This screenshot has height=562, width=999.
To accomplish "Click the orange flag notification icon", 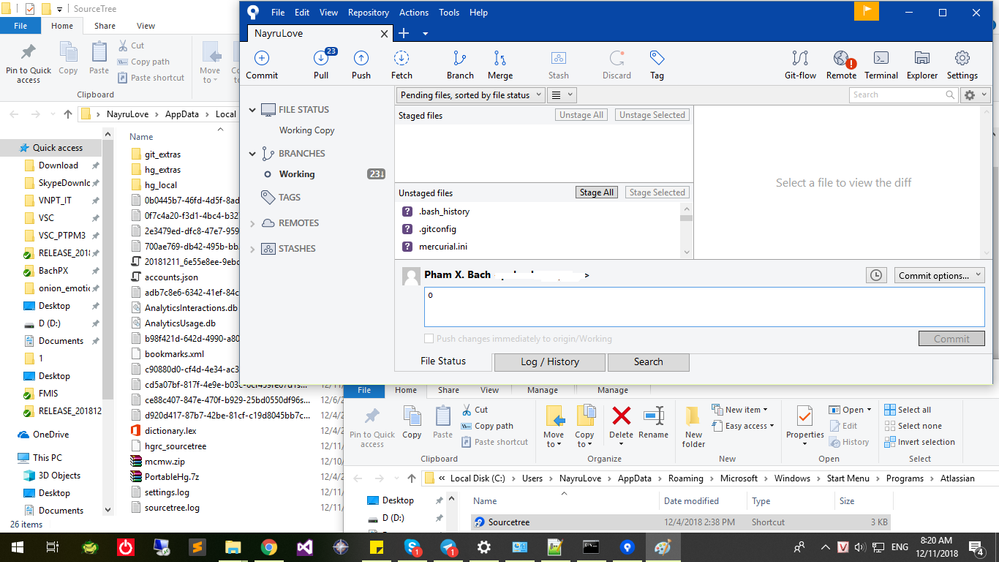I will click(x=866, y=11).
